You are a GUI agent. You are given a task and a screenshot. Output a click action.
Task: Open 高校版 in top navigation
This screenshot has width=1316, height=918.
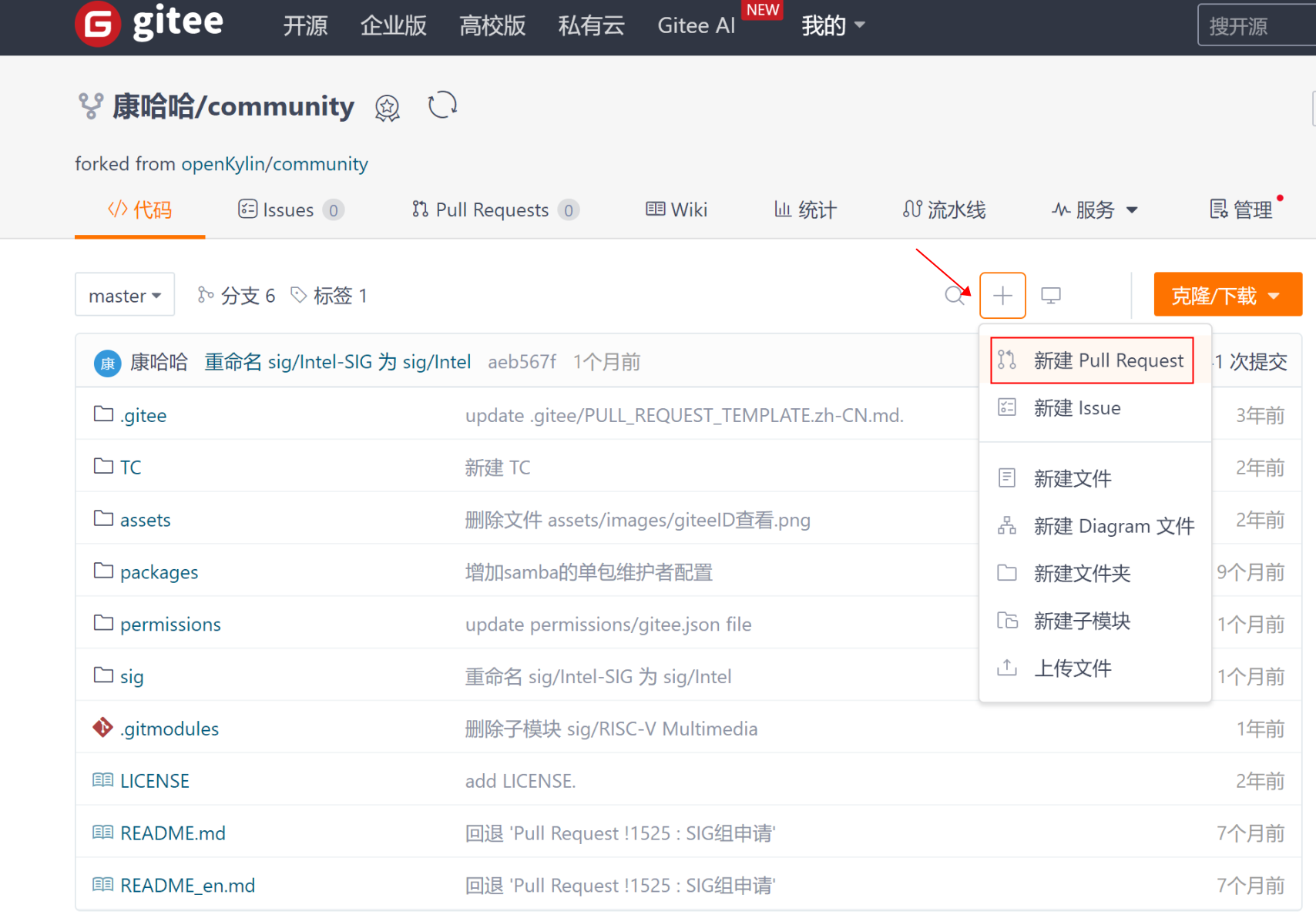492,25
